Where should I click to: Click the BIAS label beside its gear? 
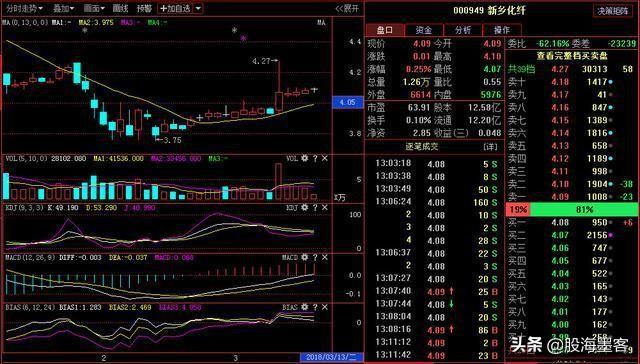[x=290, y=307]
